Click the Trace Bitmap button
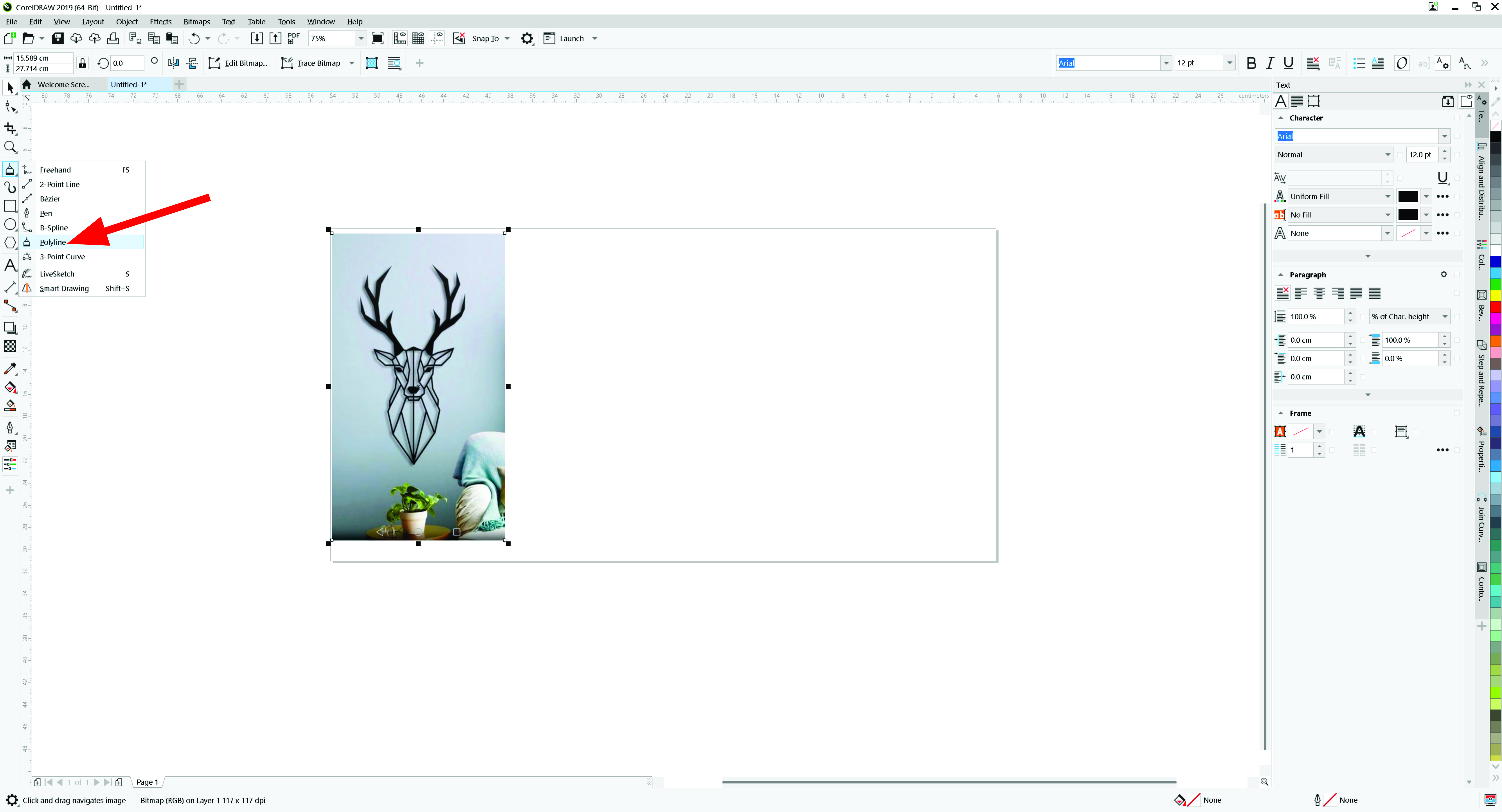 (311, 63)
